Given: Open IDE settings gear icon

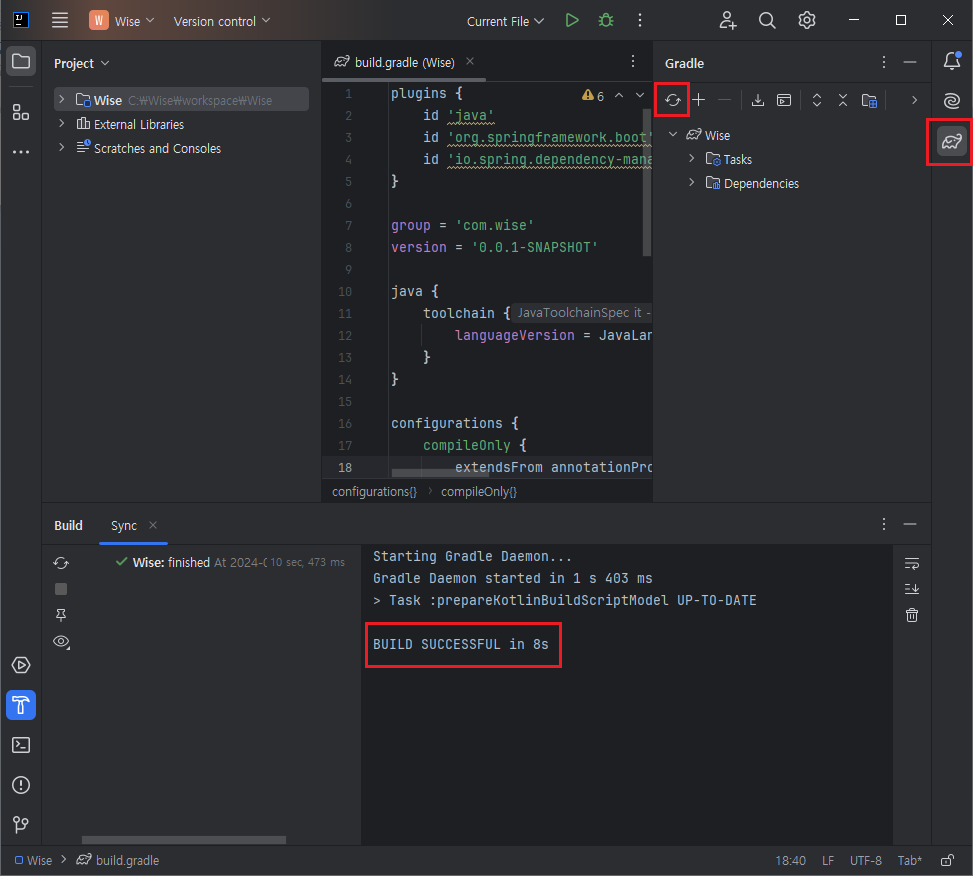Looking at the screenshot, I should coord(807,20).
